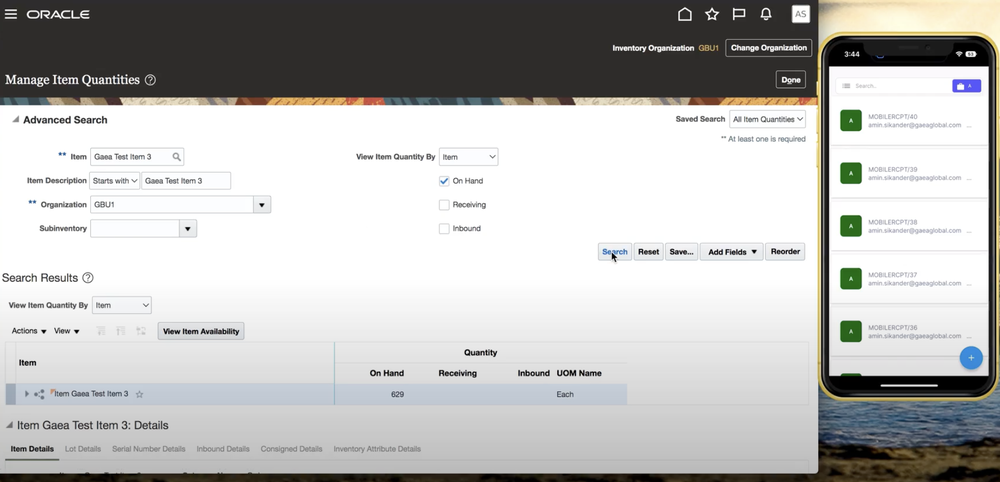Click the Item field search magnifier icon
The width and height of the screenshot is (1000, 482).
177,157
